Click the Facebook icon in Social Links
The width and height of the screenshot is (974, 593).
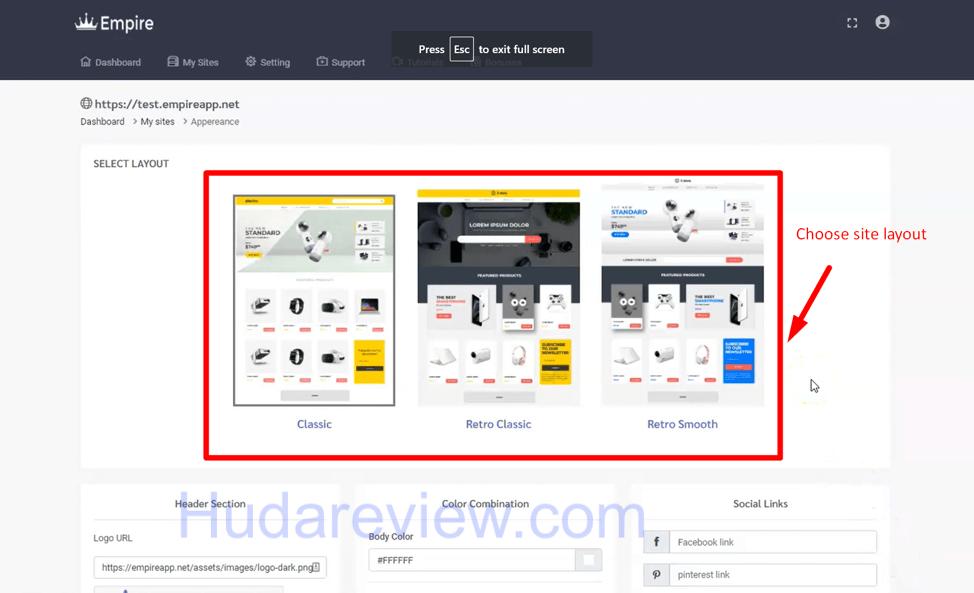(x=657, y=542)
